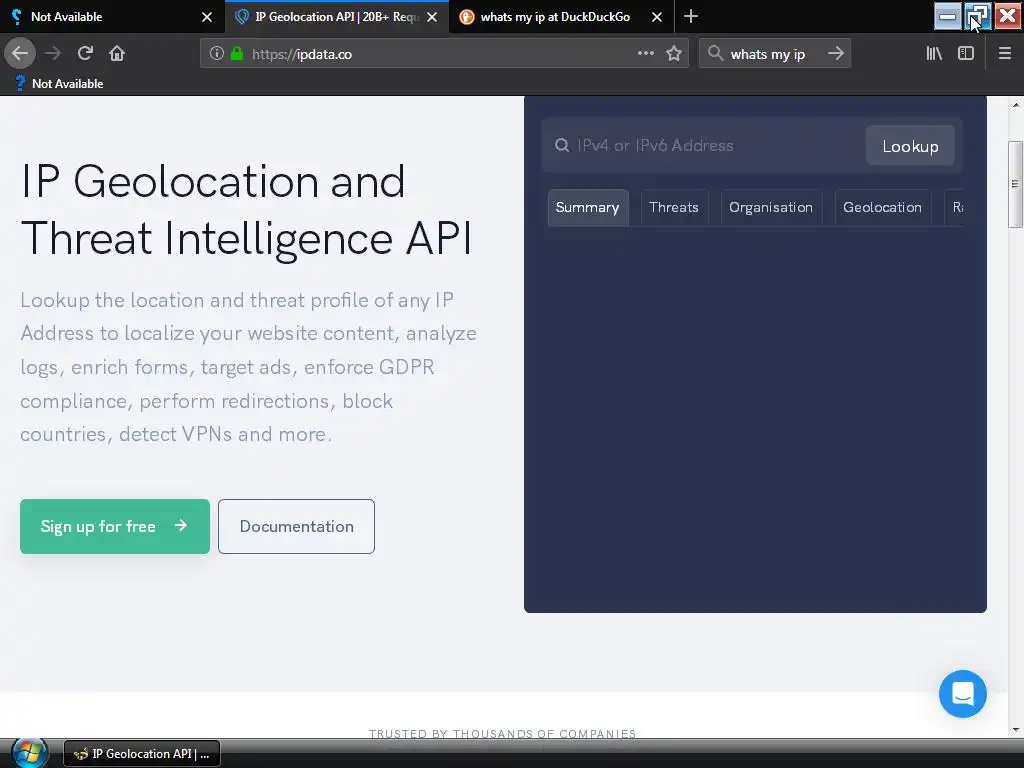The height and width of the screenshot is (768, 1024).
Task: Go back to the previous page
Action: click(x=20, y=54)
